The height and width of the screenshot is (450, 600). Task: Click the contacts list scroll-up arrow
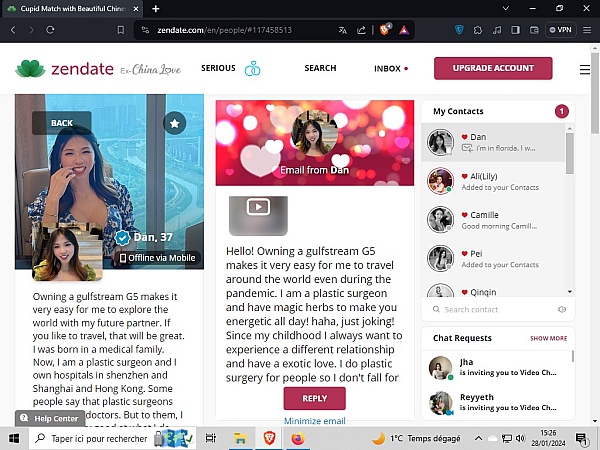coord(570,128)
